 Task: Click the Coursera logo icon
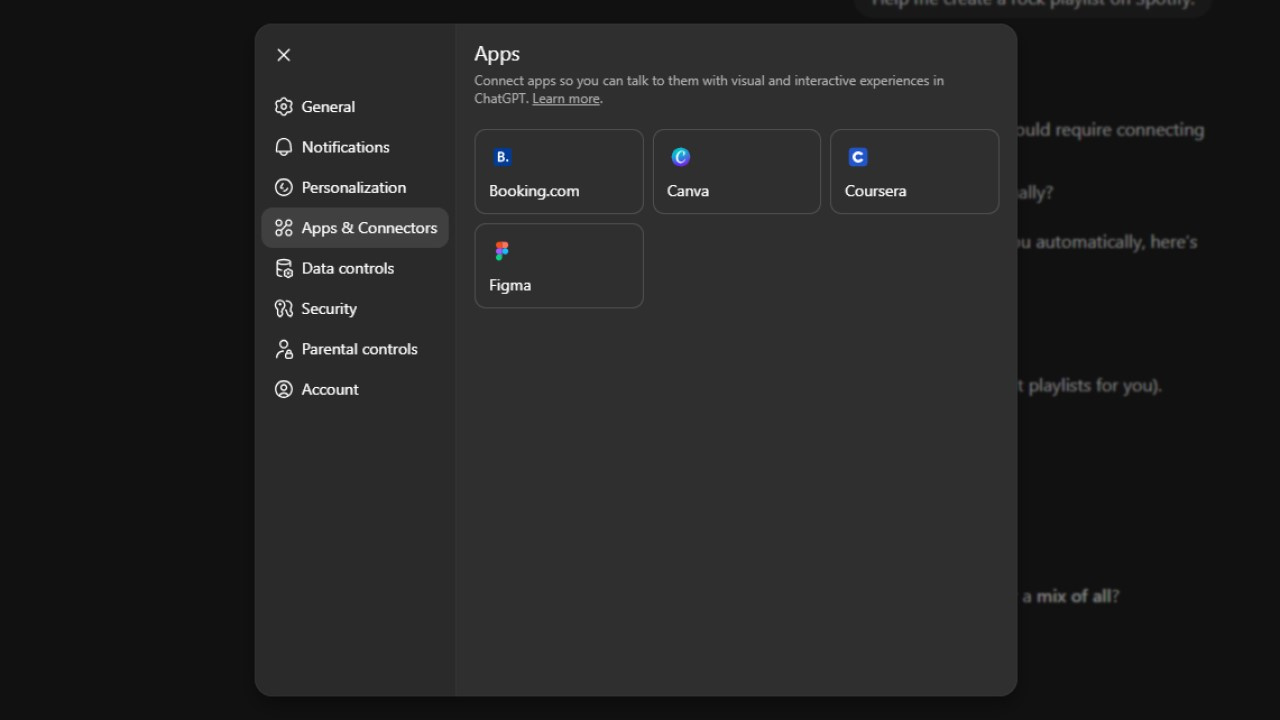(x=858, y=157)
